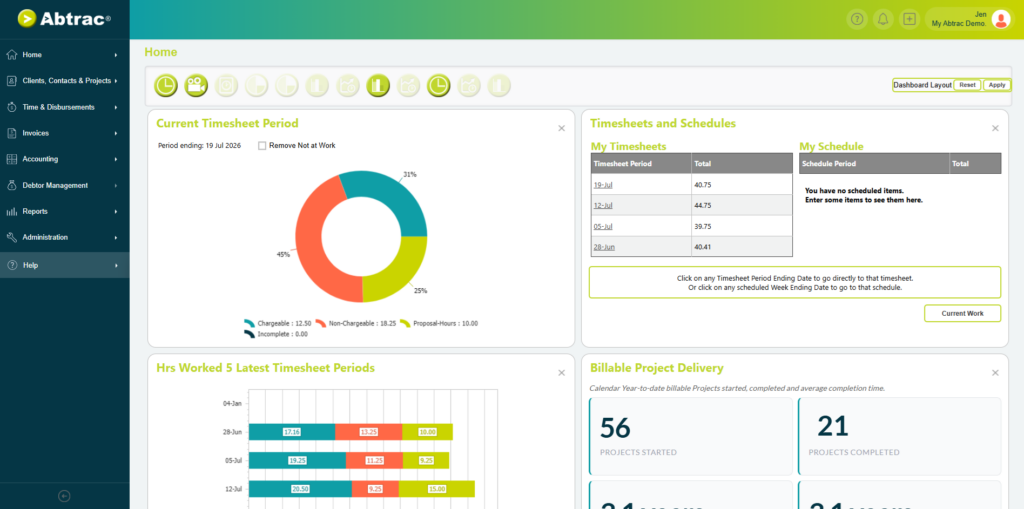
Task: Click the active dark green bar chart icon
Action: [x=378, y=86]
